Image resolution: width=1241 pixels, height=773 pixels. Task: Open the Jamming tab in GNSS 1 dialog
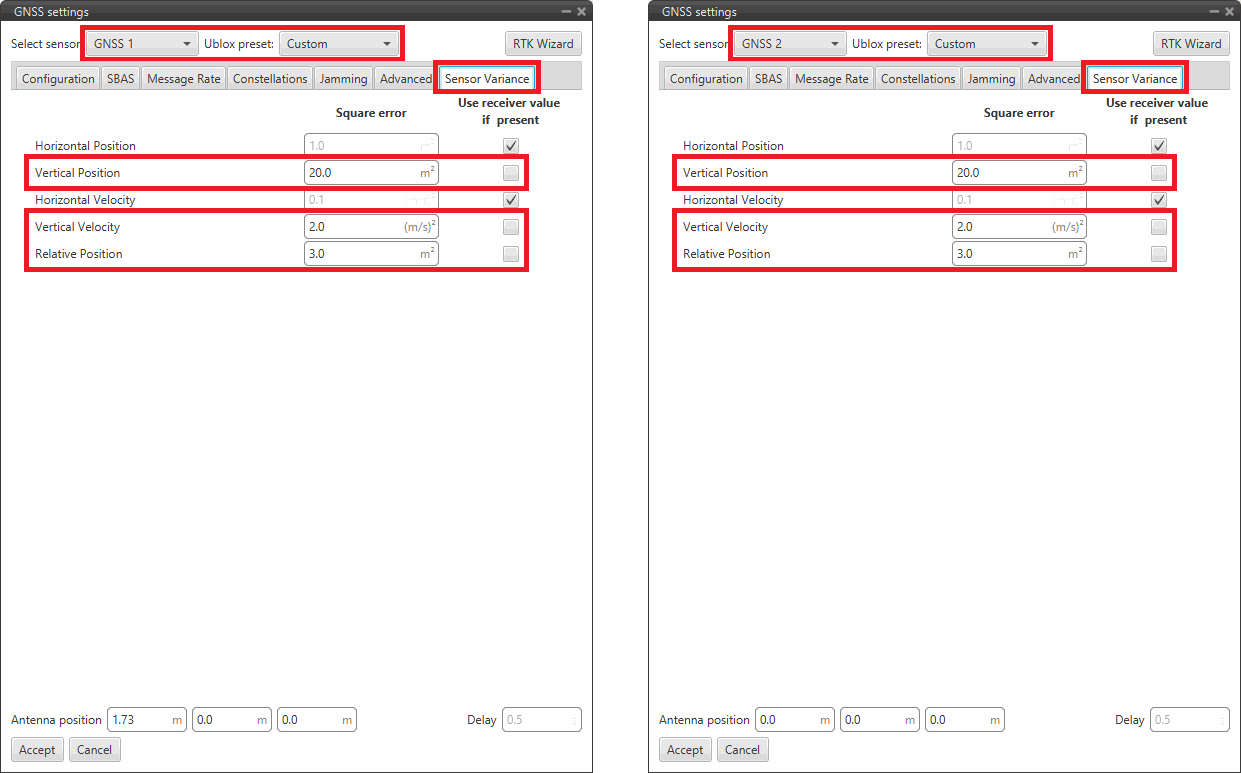(x=344, y=79)
